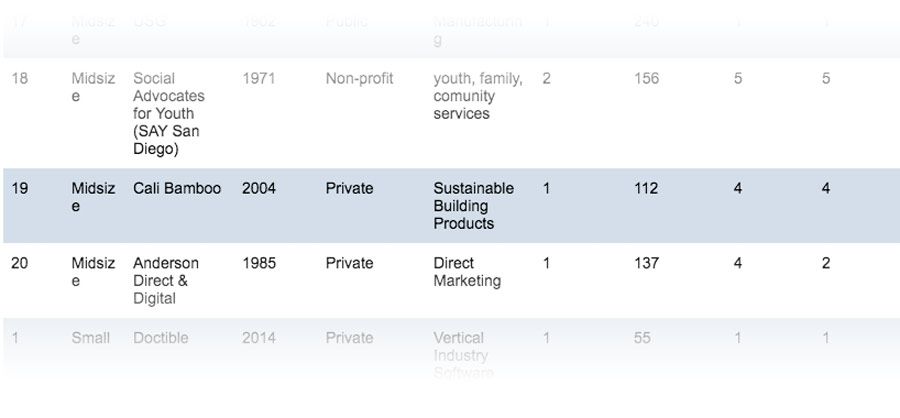Click founding year 2004 cell
This screenshot has width=900, height=418.
click(x=258, y=188)
